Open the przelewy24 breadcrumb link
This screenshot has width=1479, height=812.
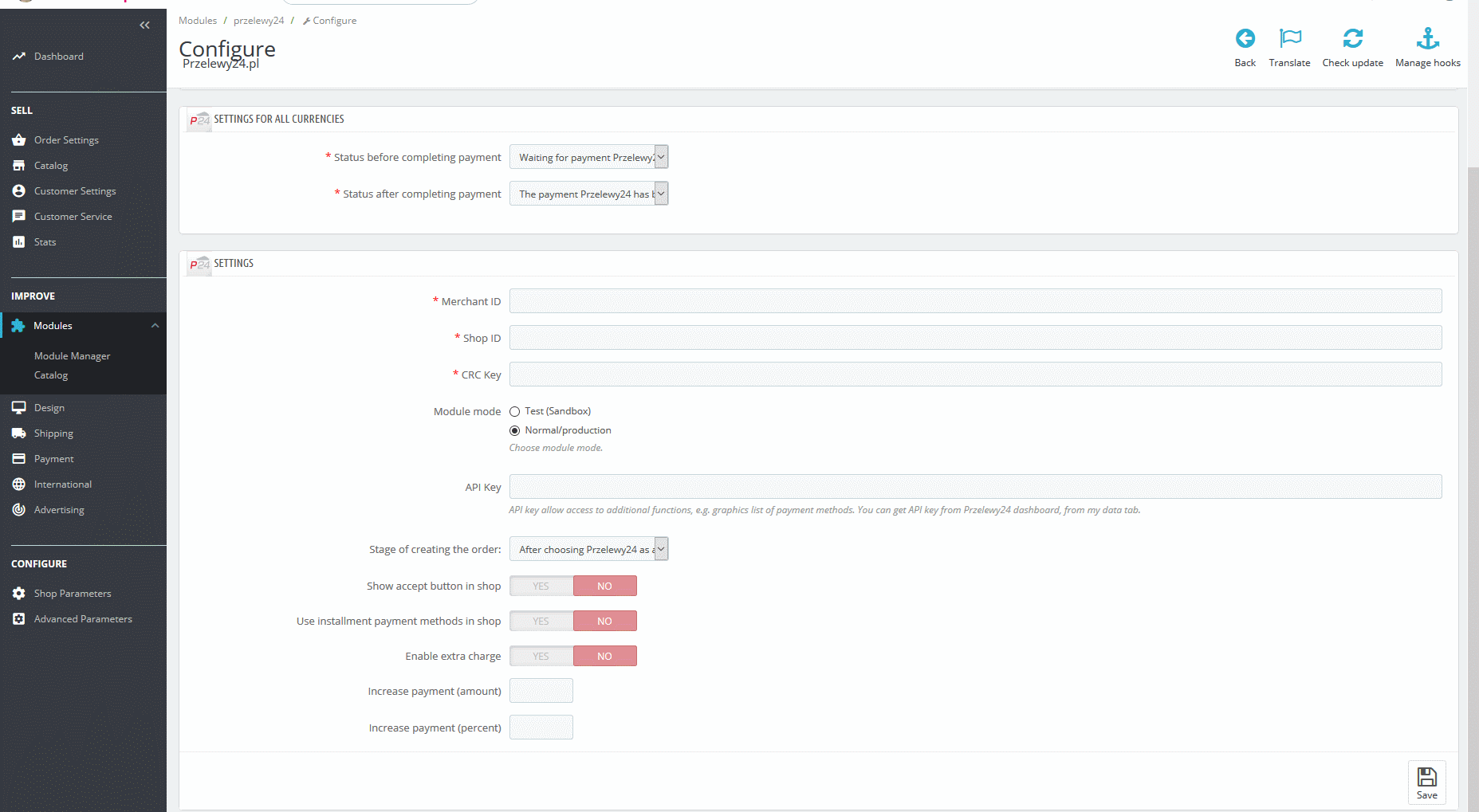click(258, 20)
